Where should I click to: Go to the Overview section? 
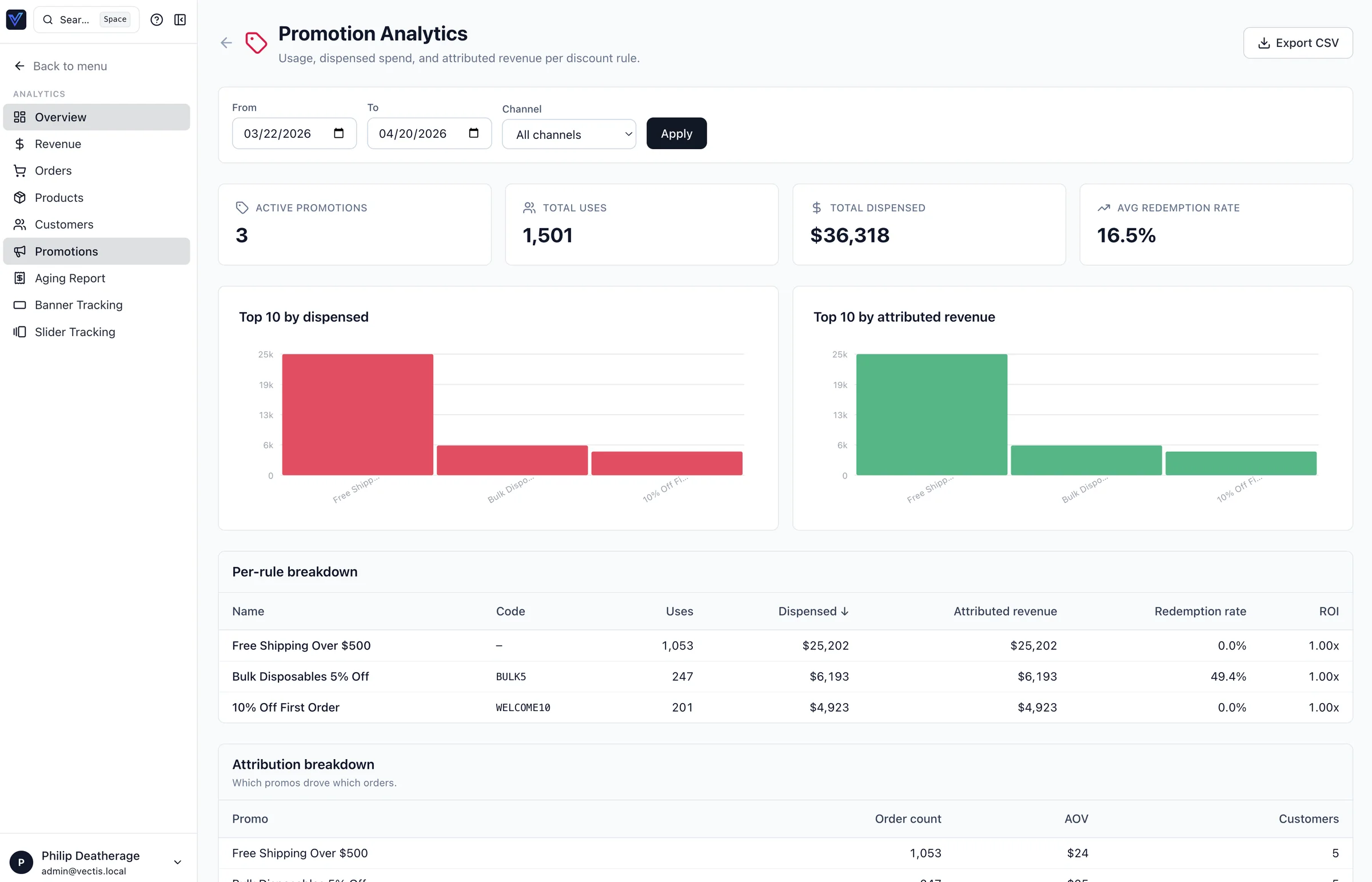point(60,117)
